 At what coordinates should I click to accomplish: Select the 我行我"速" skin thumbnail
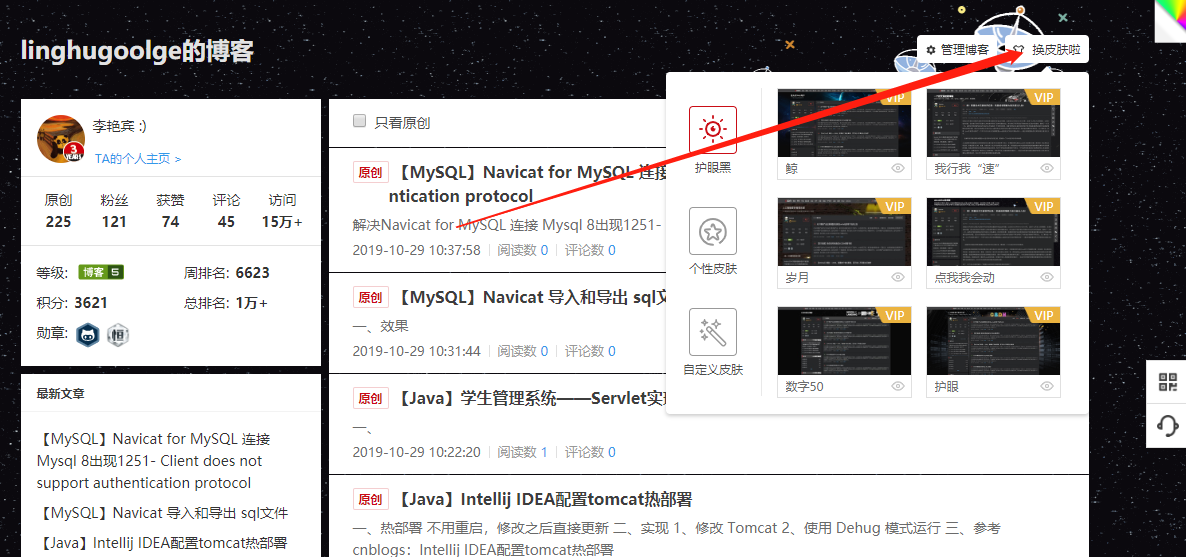[x=993, y=123]
